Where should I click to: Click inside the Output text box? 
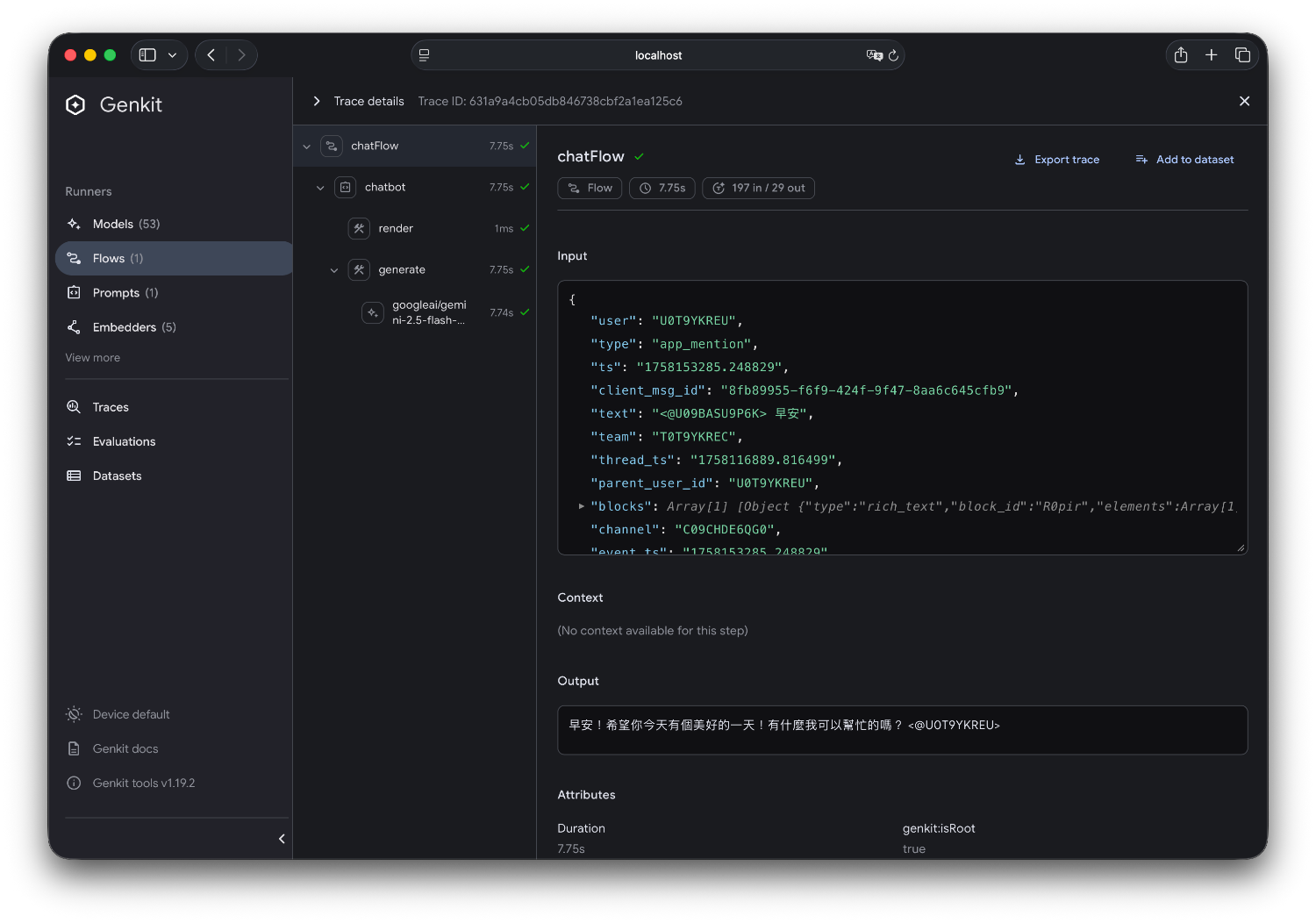coord(902,730)
